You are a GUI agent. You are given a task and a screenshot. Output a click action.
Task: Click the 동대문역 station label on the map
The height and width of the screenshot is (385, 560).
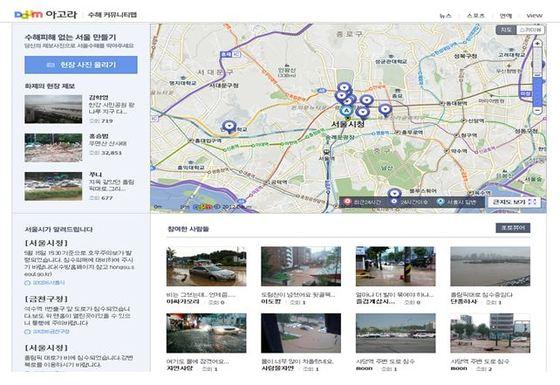click(456, 103)
